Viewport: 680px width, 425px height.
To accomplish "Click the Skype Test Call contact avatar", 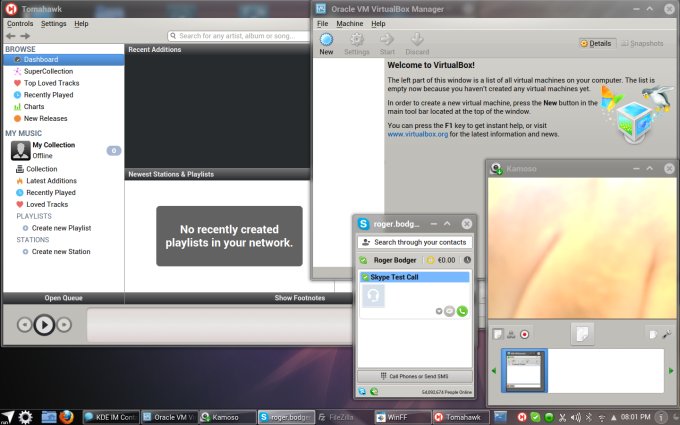I will [x=373, y=296].
